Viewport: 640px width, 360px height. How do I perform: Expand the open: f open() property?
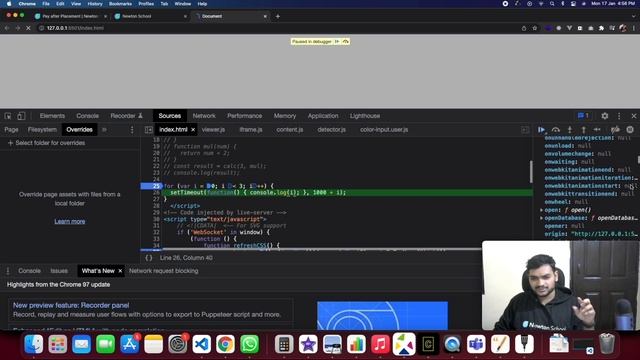[x=542, y=210]
